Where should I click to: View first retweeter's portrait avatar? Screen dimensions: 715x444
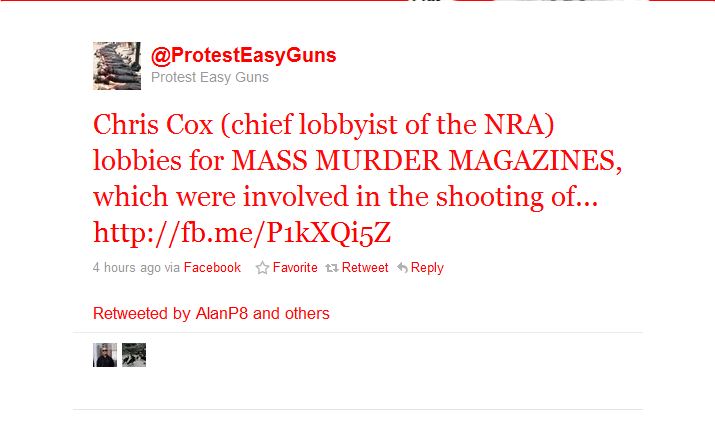[105, 355]
